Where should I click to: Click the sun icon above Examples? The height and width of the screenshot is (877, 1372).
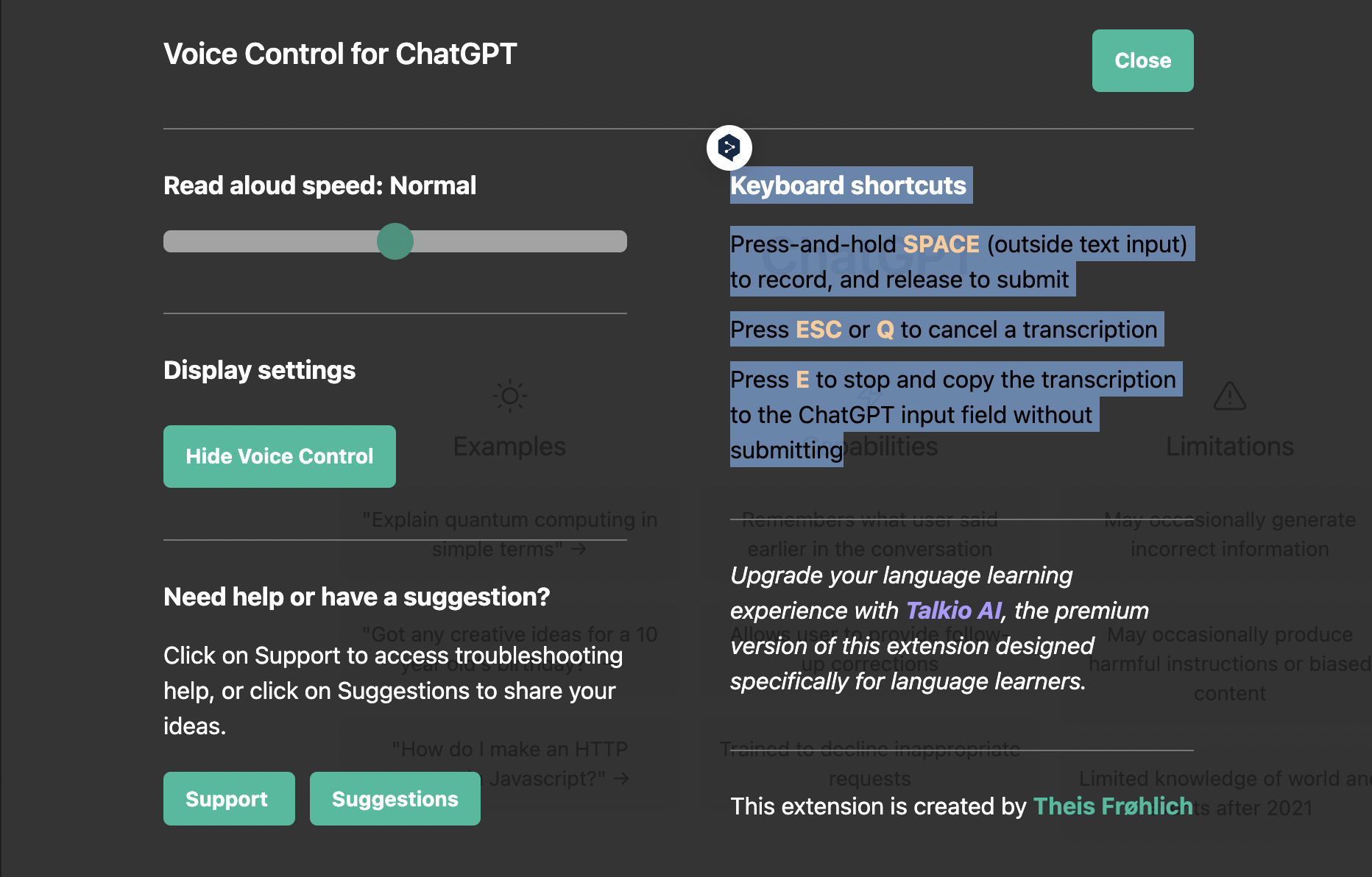(509, 397)
